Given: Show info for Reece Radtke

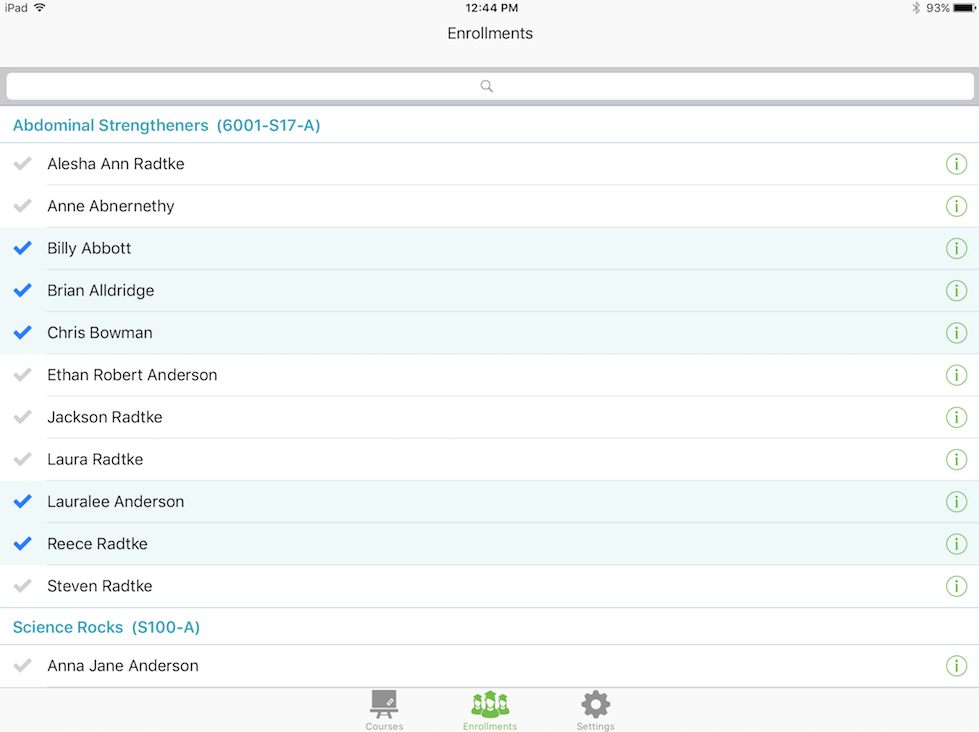Looking at the screenshot, I should pos(956,543).
